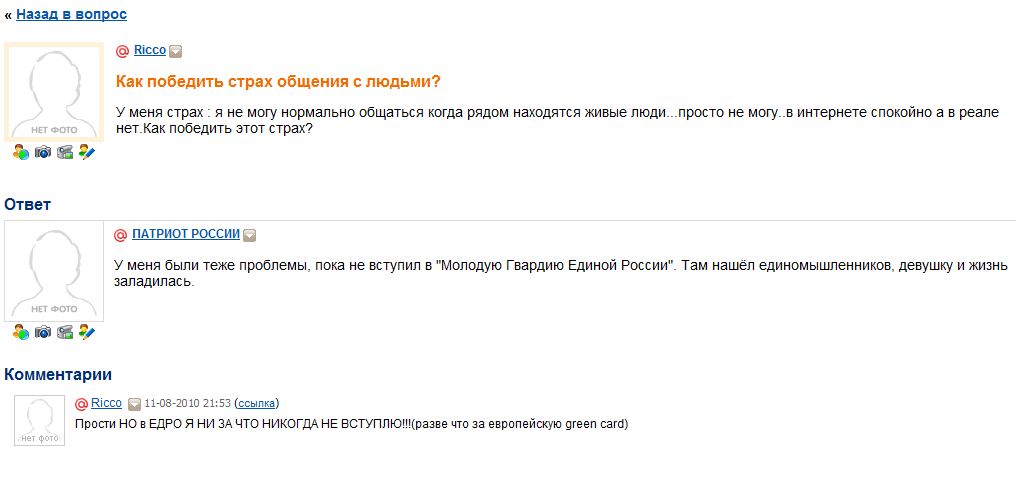This screenshot has width=1016, height=488.
Task: Click the @ mail icon beside question author Ricco
Action: click(x=122, y=51)
